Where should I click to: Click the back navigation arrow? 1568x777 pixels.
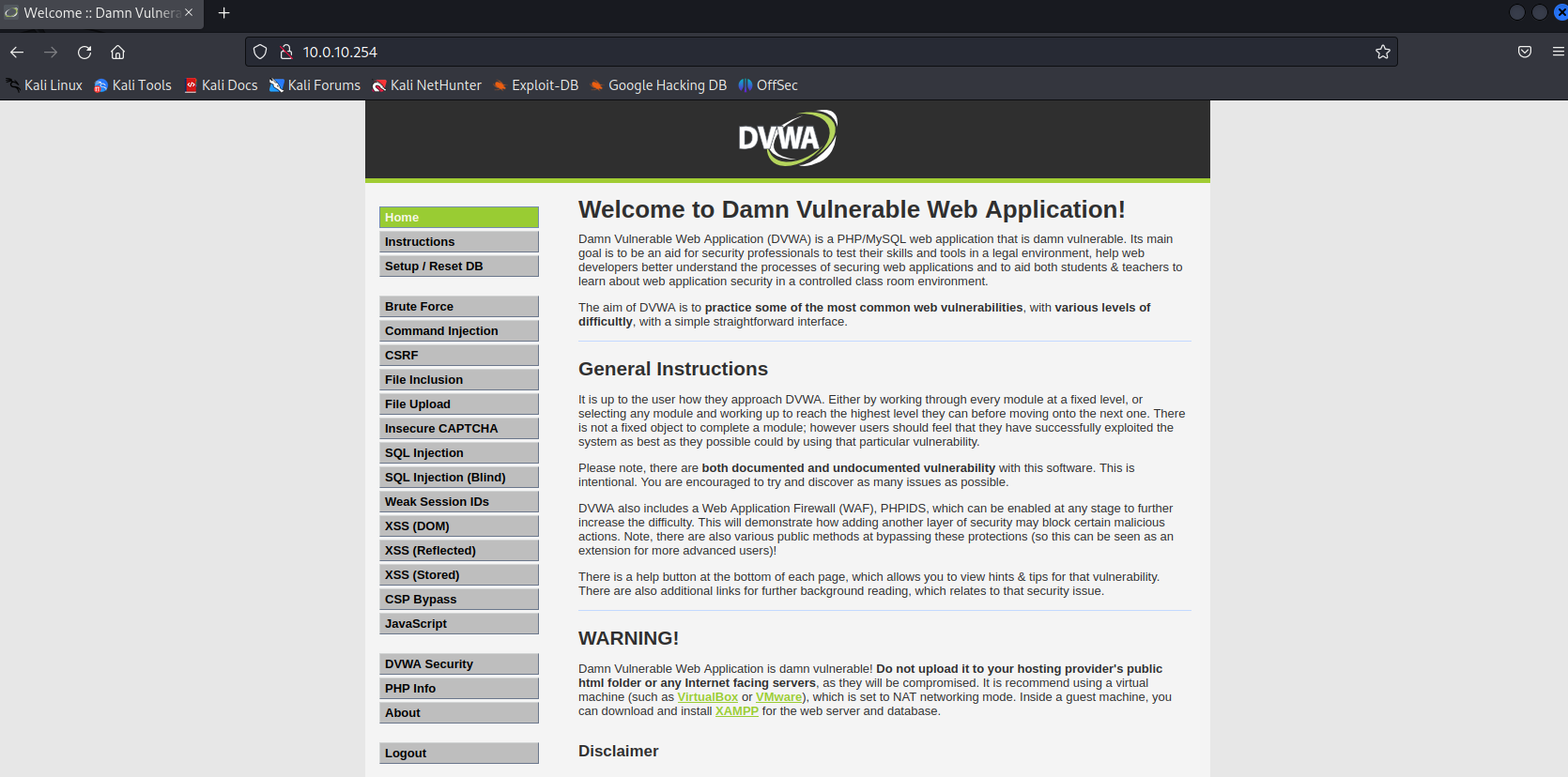click(17, 53)
